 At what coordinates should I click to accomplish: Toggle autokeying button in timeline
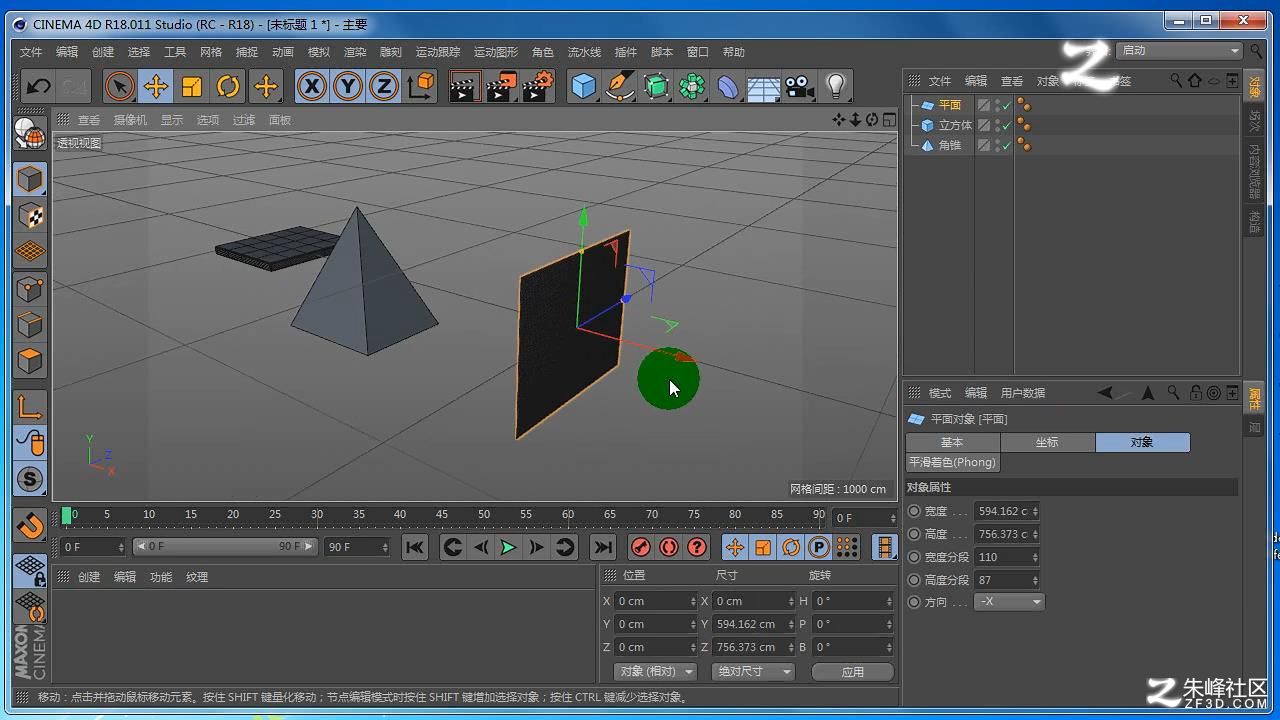(669, 547)
